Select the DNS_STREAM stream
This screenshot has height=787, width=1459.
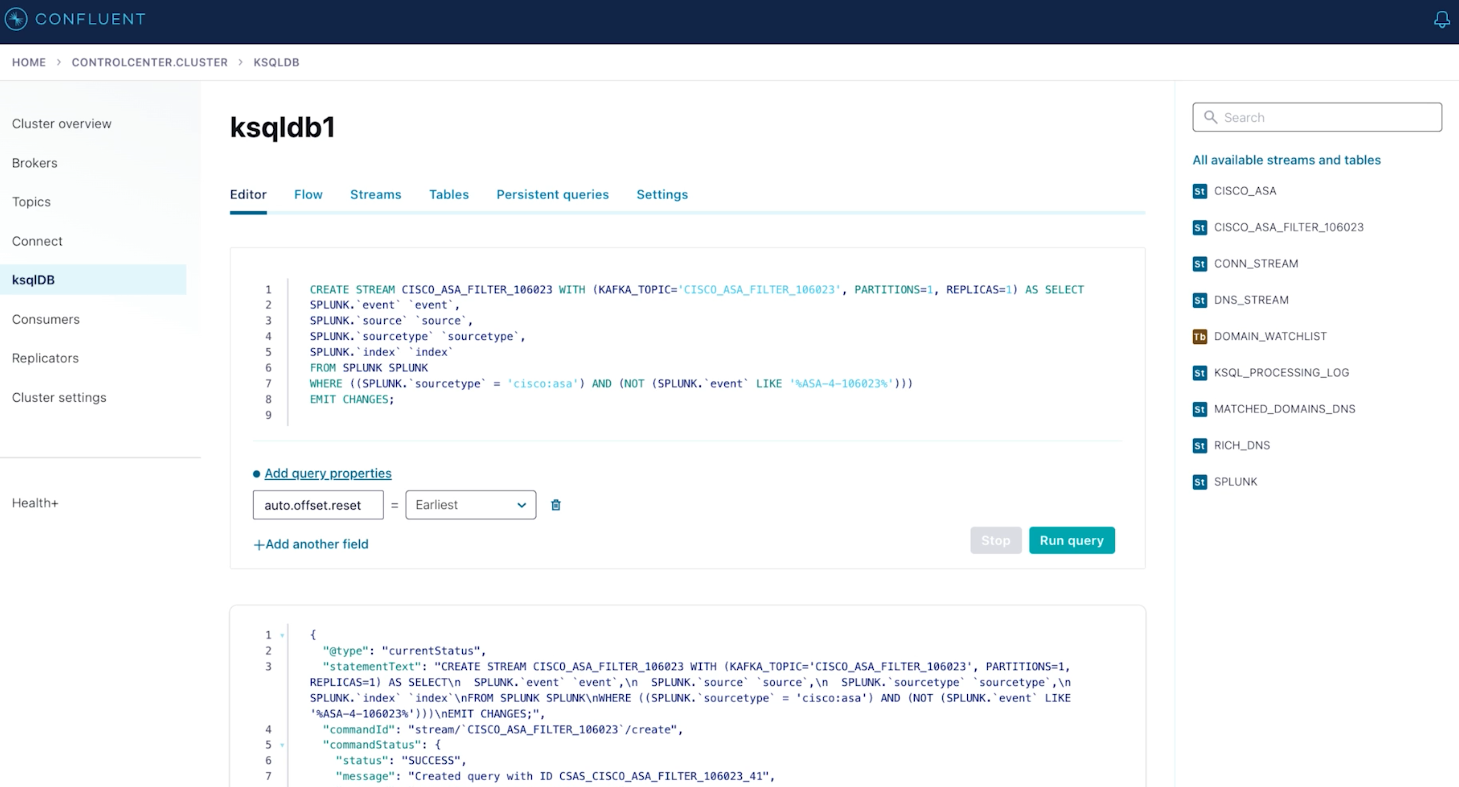pos(1251,300)
